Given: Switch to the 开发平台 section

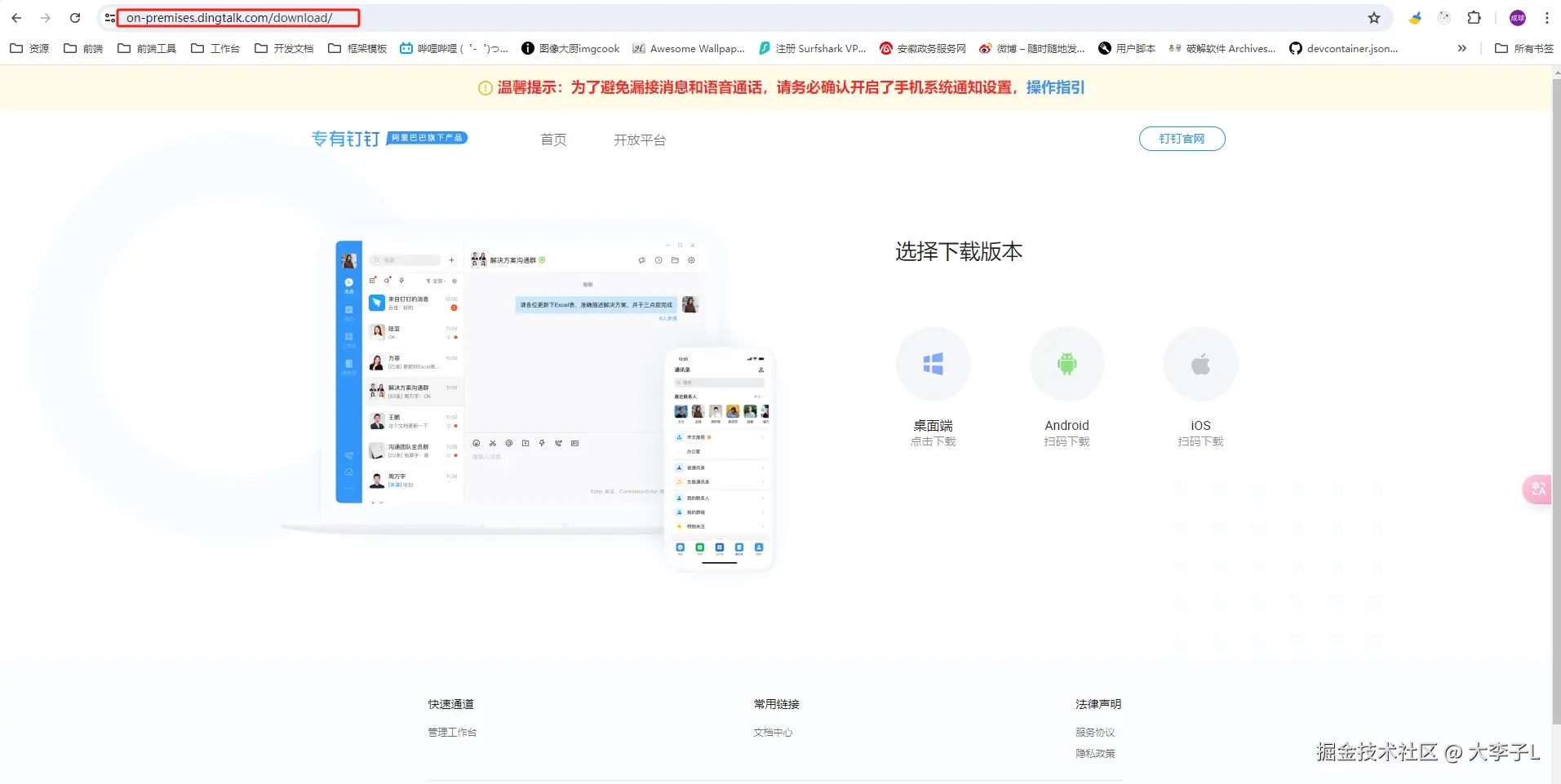Looking at the screenshot, I should click(x=640, y=139).
